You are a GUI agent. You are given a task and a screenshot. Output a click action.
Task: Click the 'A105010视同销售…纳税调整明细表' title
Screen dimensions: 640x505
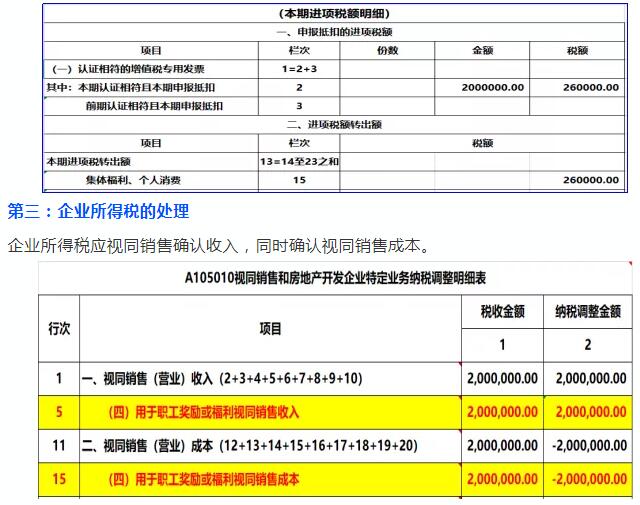pos(335,278)
